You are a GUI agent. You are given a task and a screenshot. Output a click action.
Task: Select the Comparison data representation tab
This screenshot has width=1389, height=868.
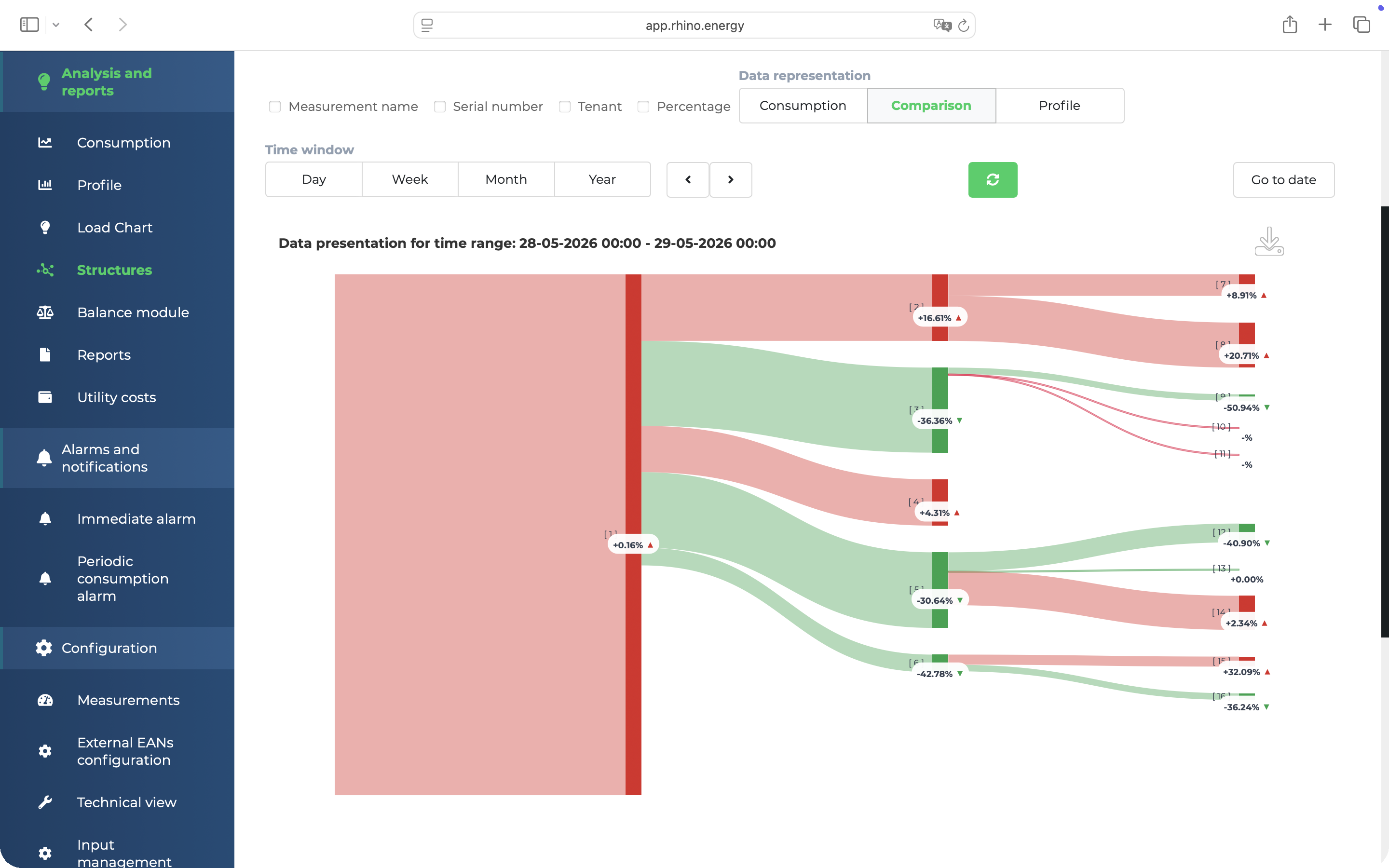(931, 106)
